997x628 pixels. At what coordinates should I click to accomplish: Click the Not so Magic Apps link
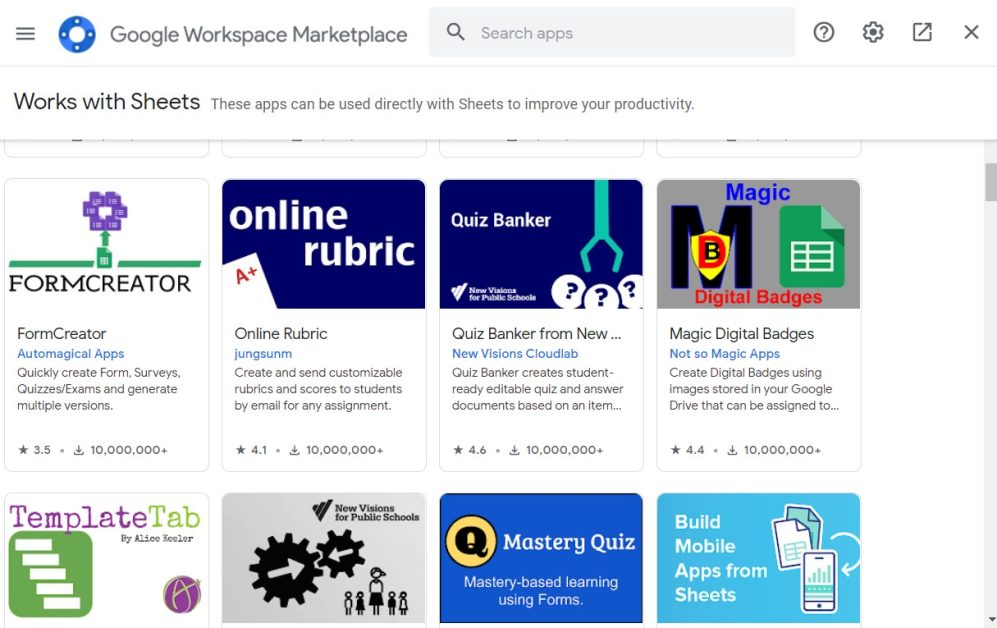[x=725, y=354]
